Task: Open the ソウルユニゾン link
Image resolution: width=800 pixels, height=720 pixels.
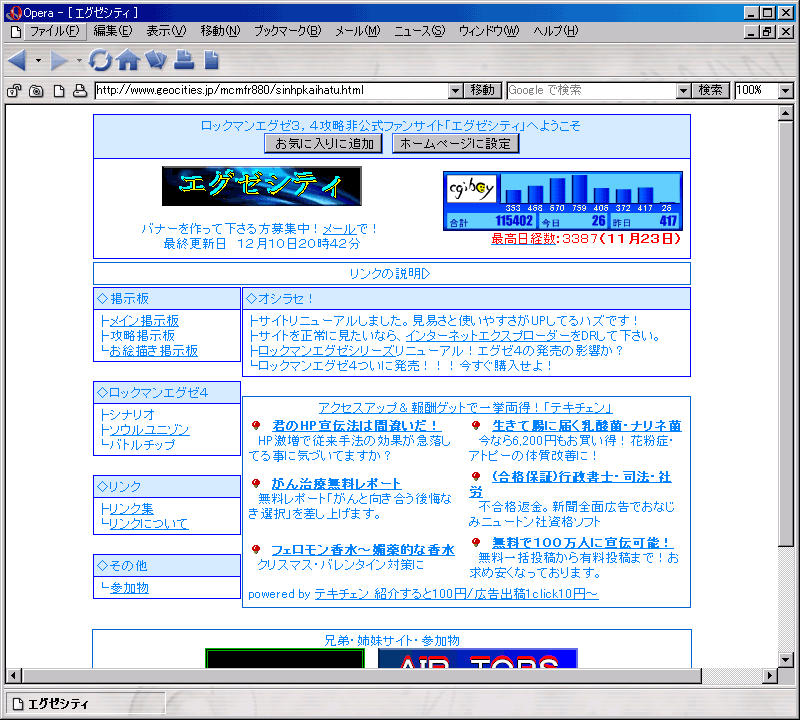Action: tap(149, 430)
